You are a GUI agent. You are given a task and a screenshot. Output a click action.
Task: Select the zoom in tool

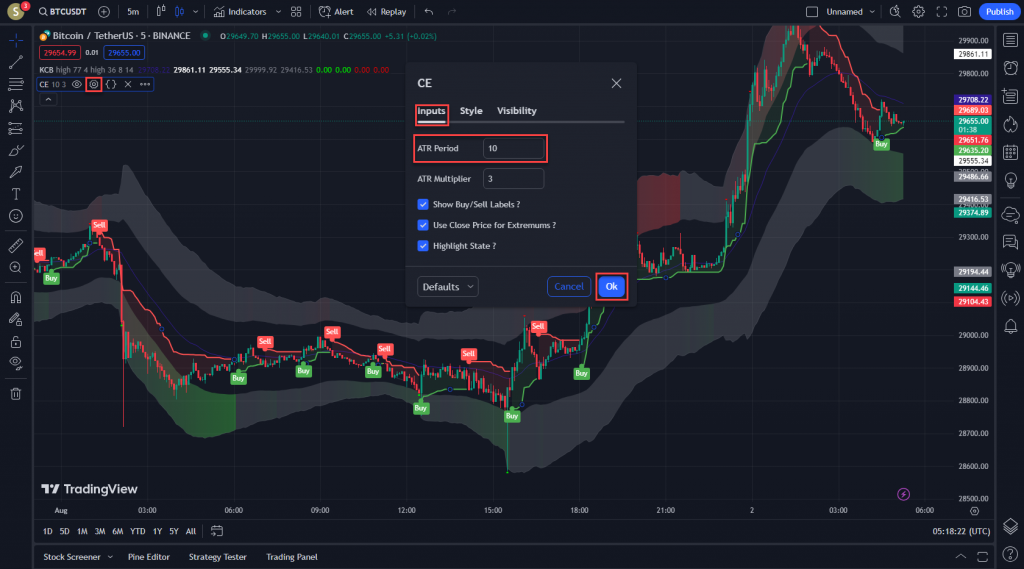pyautogui.click(x=16, y=267)
